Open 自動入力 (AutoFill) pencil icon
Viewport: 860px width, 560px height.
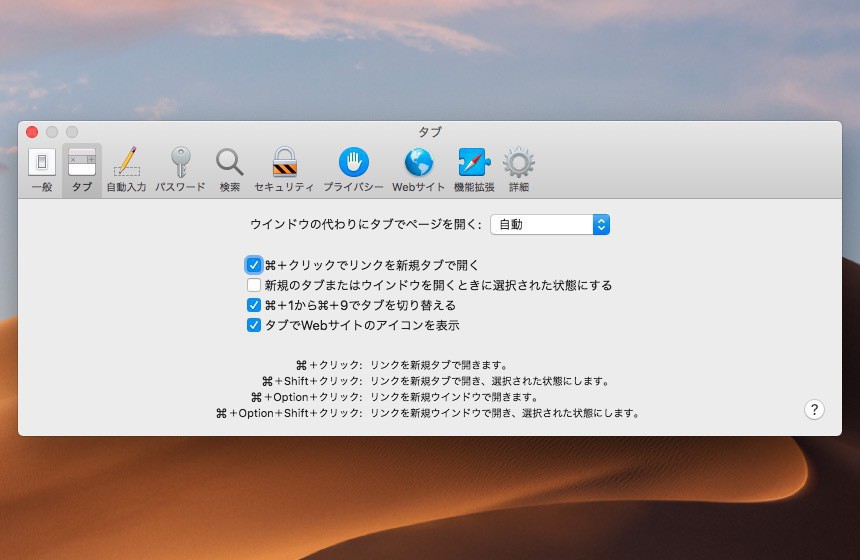126,169
